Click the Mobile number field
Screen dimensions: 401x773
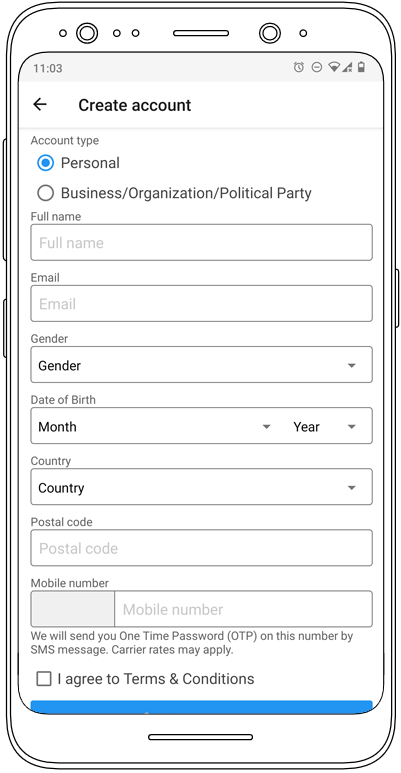243,609
